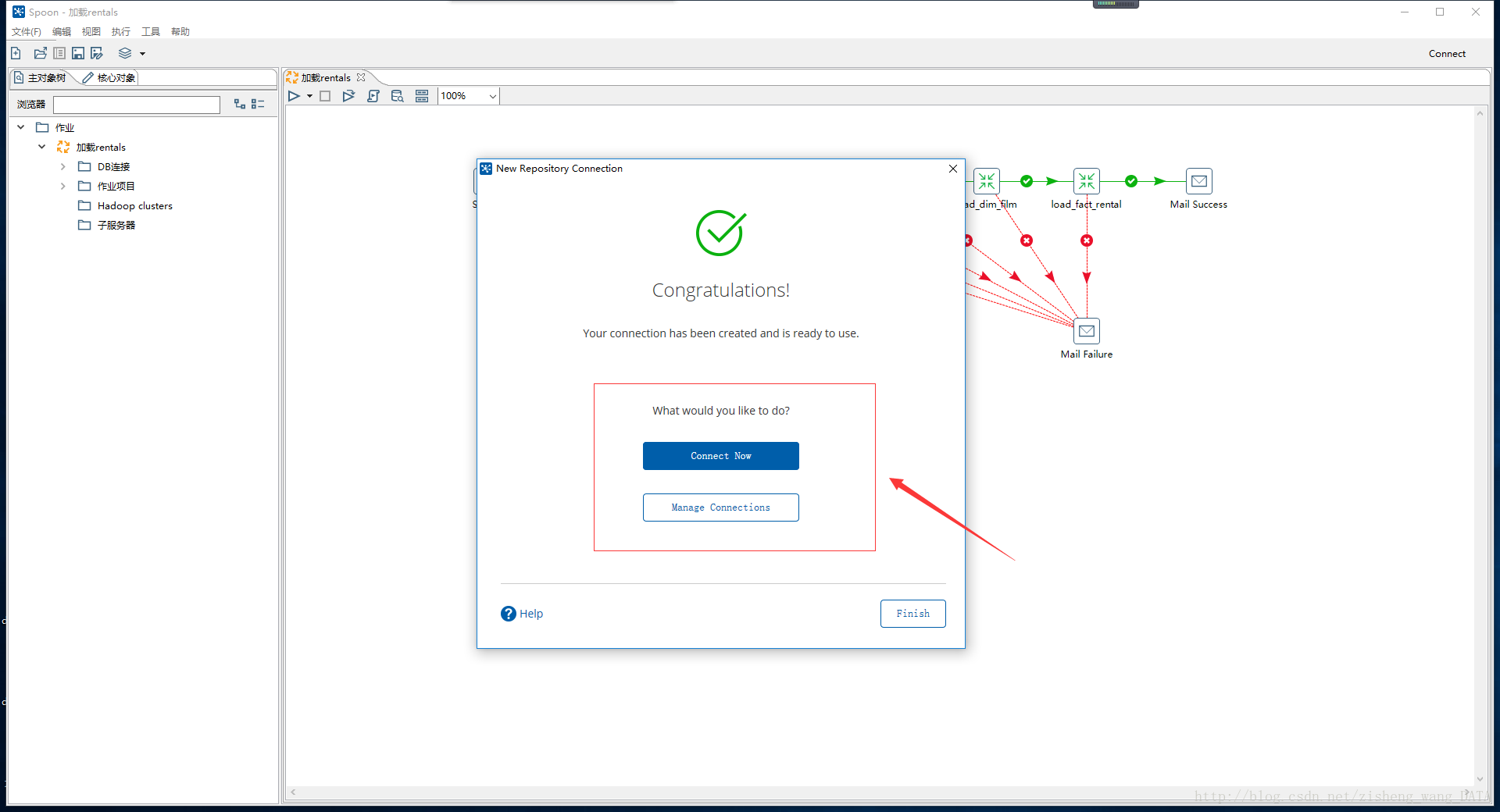Click the blue Help question mark icon
The width and height of the screenshot is (1500, 812).
pos(509,614)
